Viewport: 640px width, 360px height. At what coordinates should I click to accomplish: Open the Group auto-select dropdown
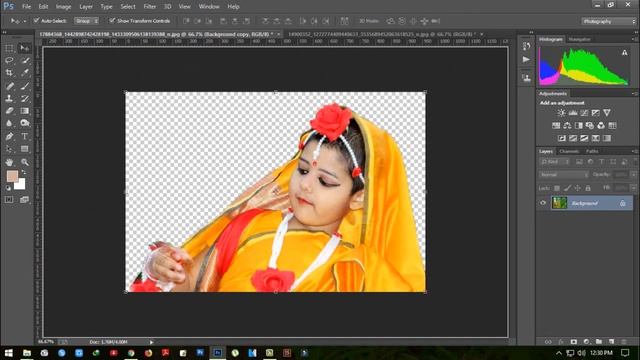click(x=86, y=20)
